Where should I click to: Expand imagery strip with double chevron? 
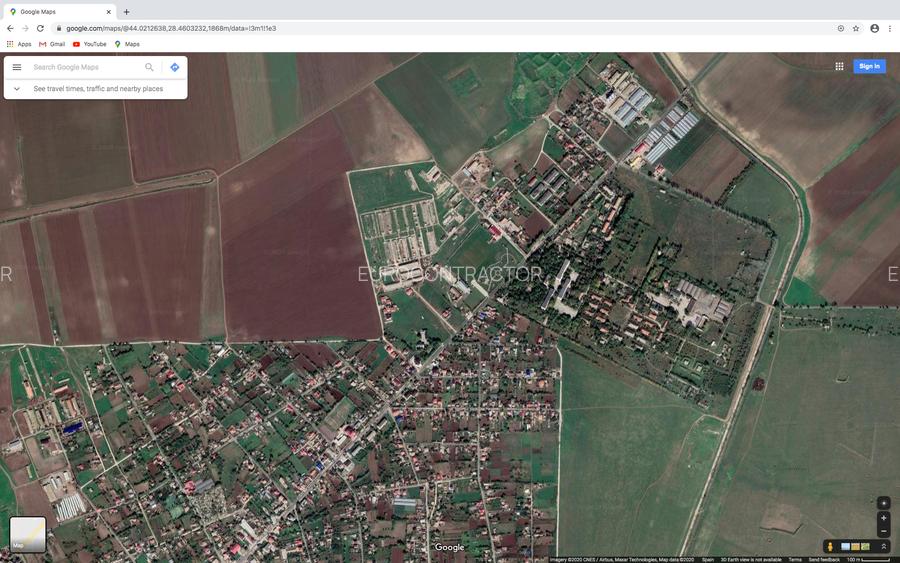click(883, 547)
